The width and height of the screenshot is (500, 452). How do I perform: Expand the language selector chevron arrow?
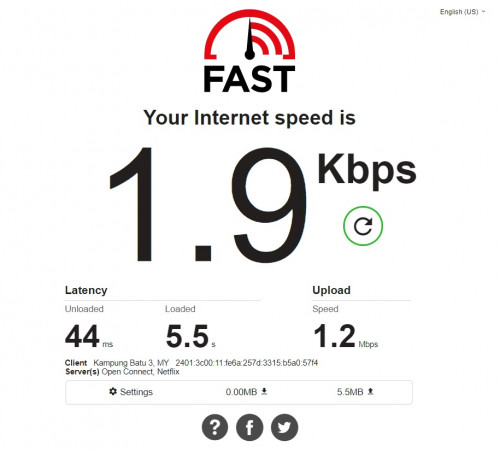tap(483, 12)
